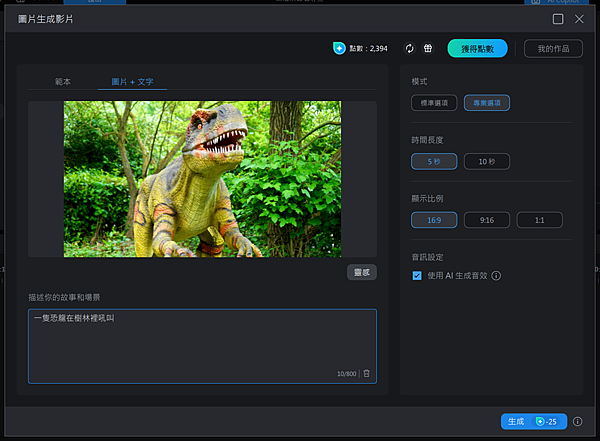Select 專業選項 mode
This screenshot has width=600, height=441.
tap(487, 103)
